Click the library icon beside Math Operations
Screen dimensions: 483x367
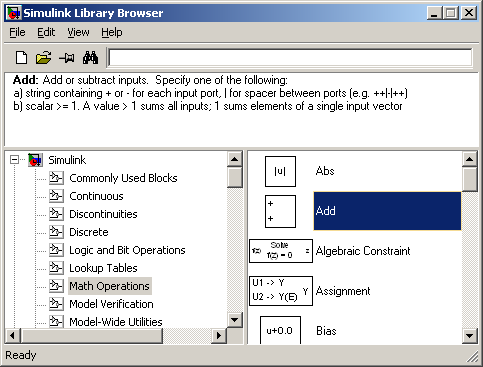click(56, 286)
